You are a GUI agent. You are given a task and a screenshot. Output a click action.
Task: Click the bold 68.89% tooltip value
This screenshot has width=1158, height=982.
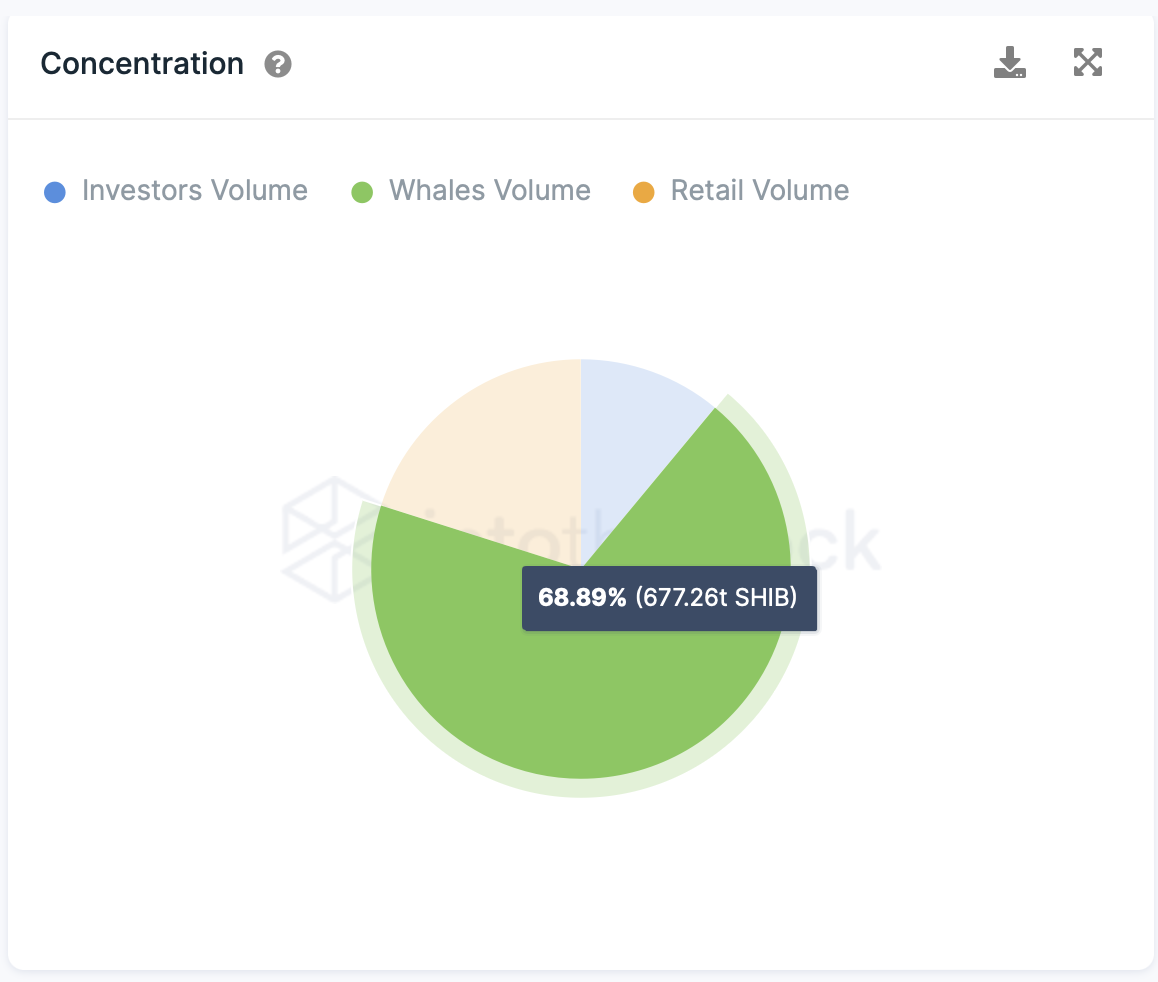582,598
